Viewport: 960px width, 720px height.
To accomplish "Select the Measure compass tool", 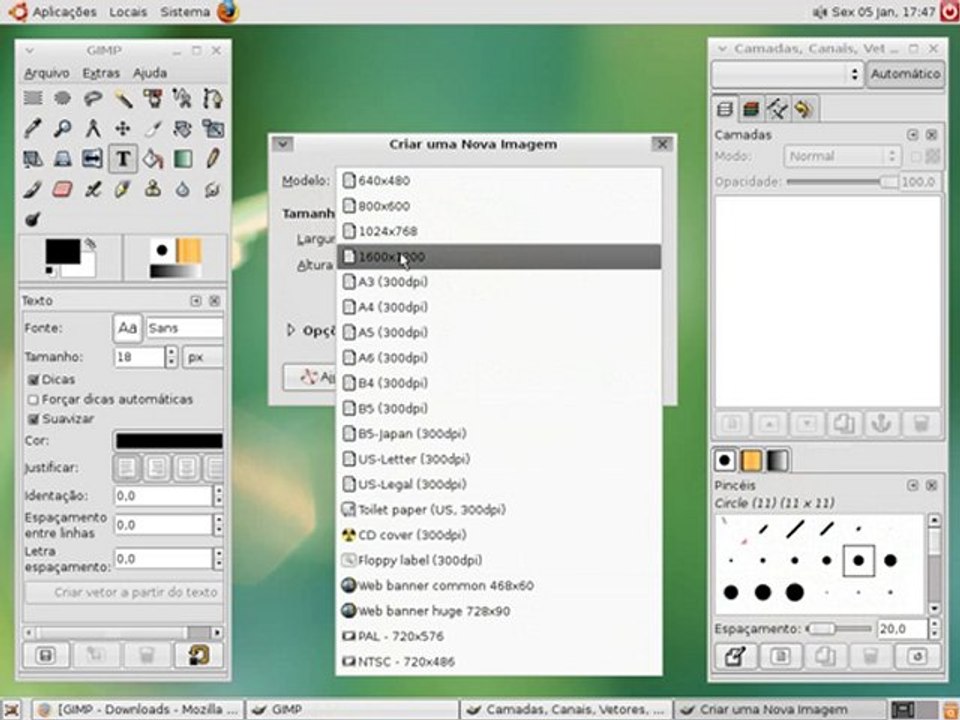I will pyautogui.click(x=92, y=129).
